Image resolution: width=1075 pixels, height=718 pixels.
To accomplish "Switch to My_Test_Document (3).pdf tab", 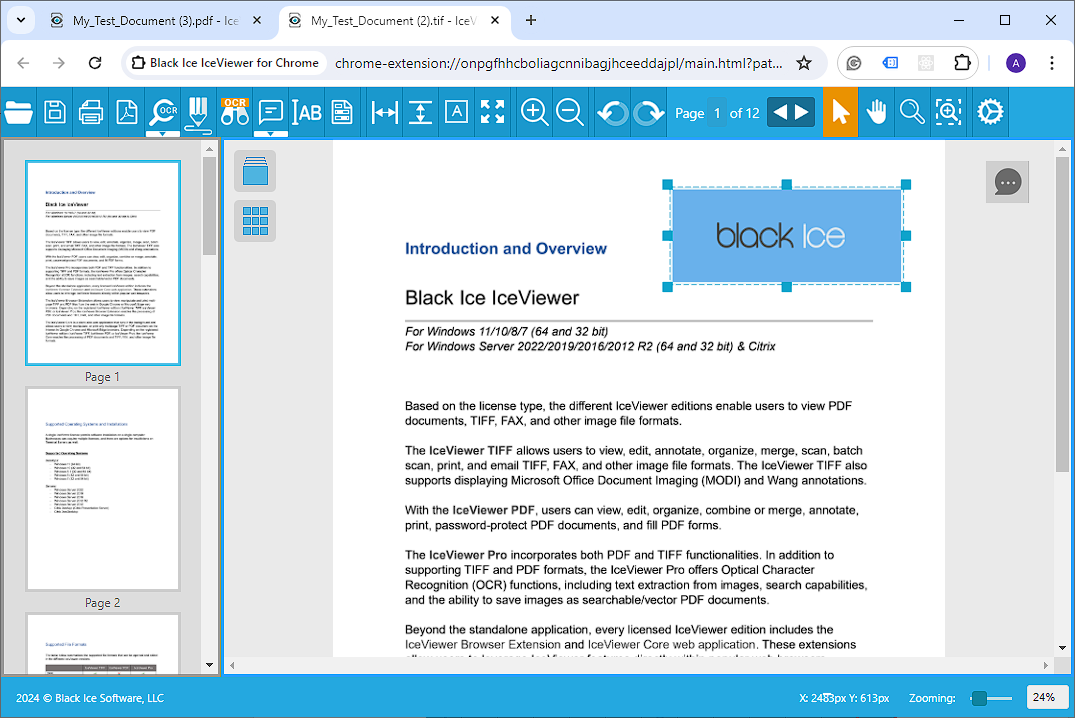I will [x=156, y=21].
